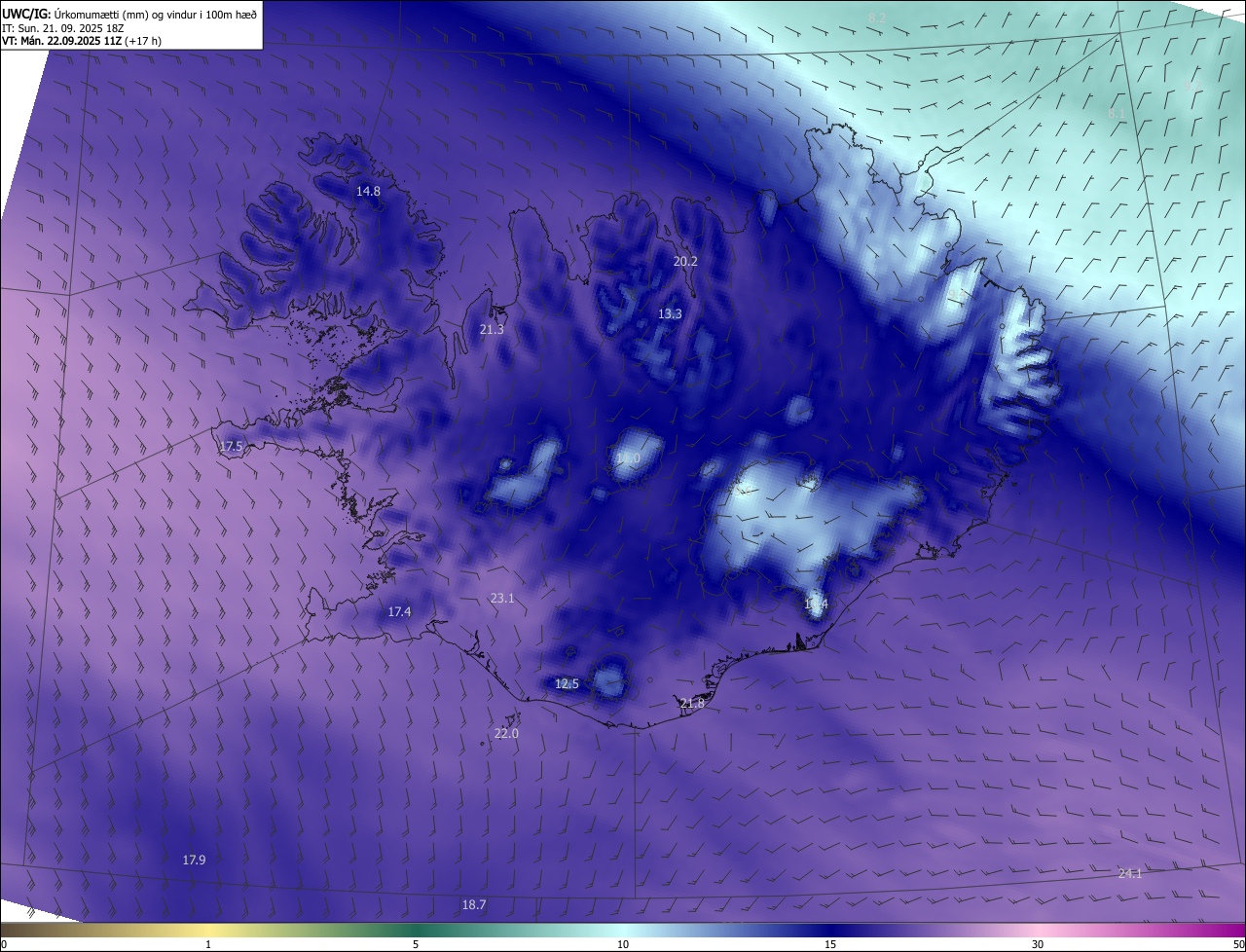
Task: Click the 23.1 value in southwest Iceland
Action: click(x=502, y=599)
